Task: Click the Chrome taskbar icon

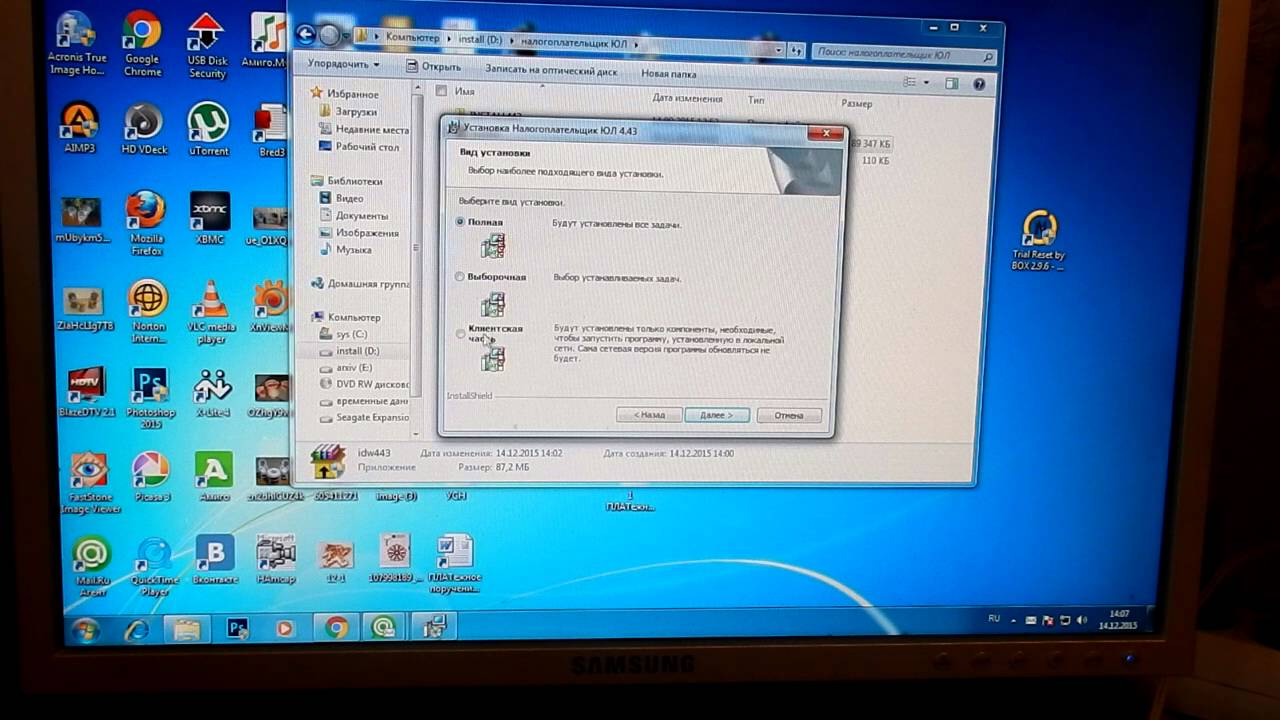Action: 336,628
